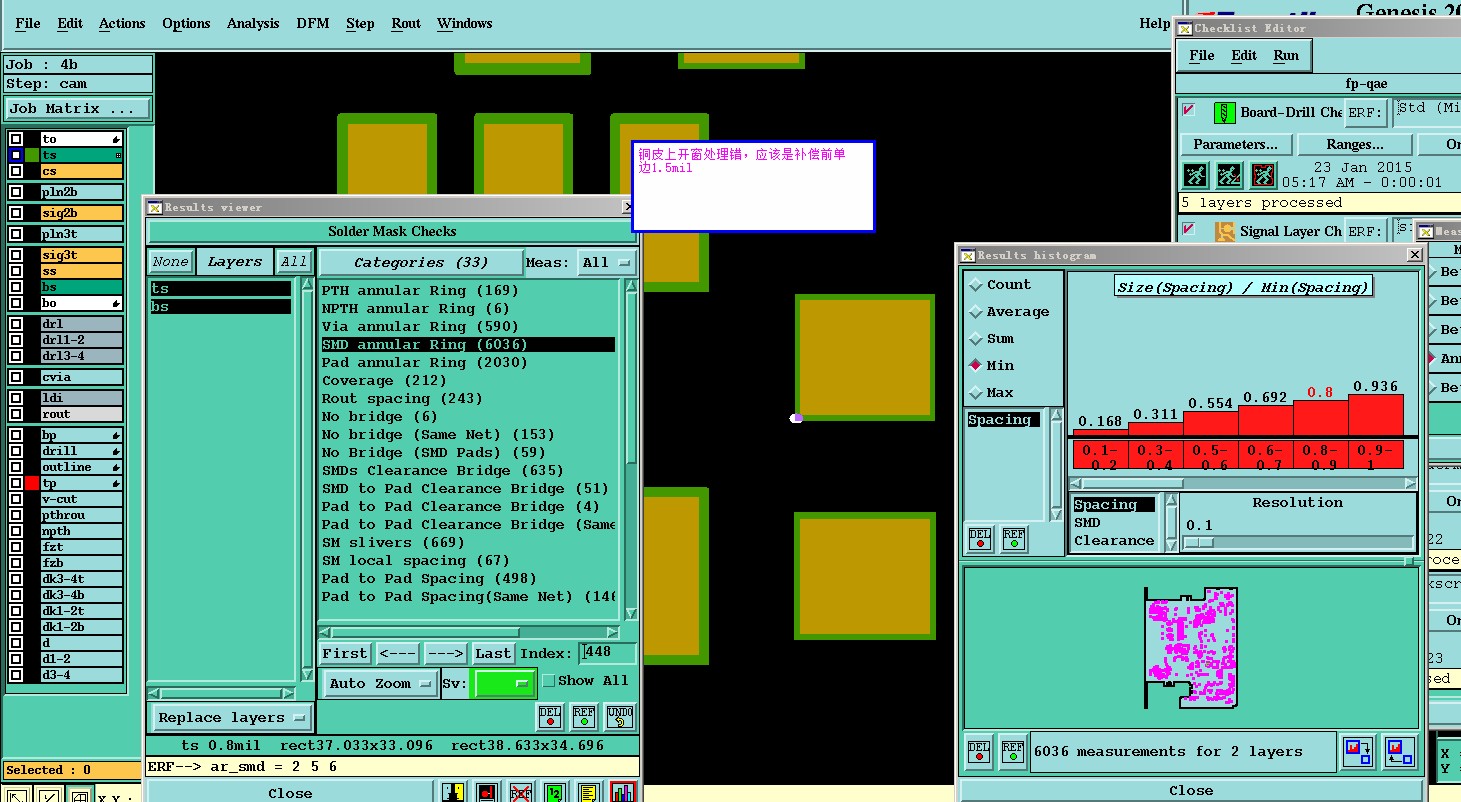Image resolution: width=1461 pixels, height=802 pixels.
Task: Toggle visibility box of layer tp
Action: tap(16, 483)
